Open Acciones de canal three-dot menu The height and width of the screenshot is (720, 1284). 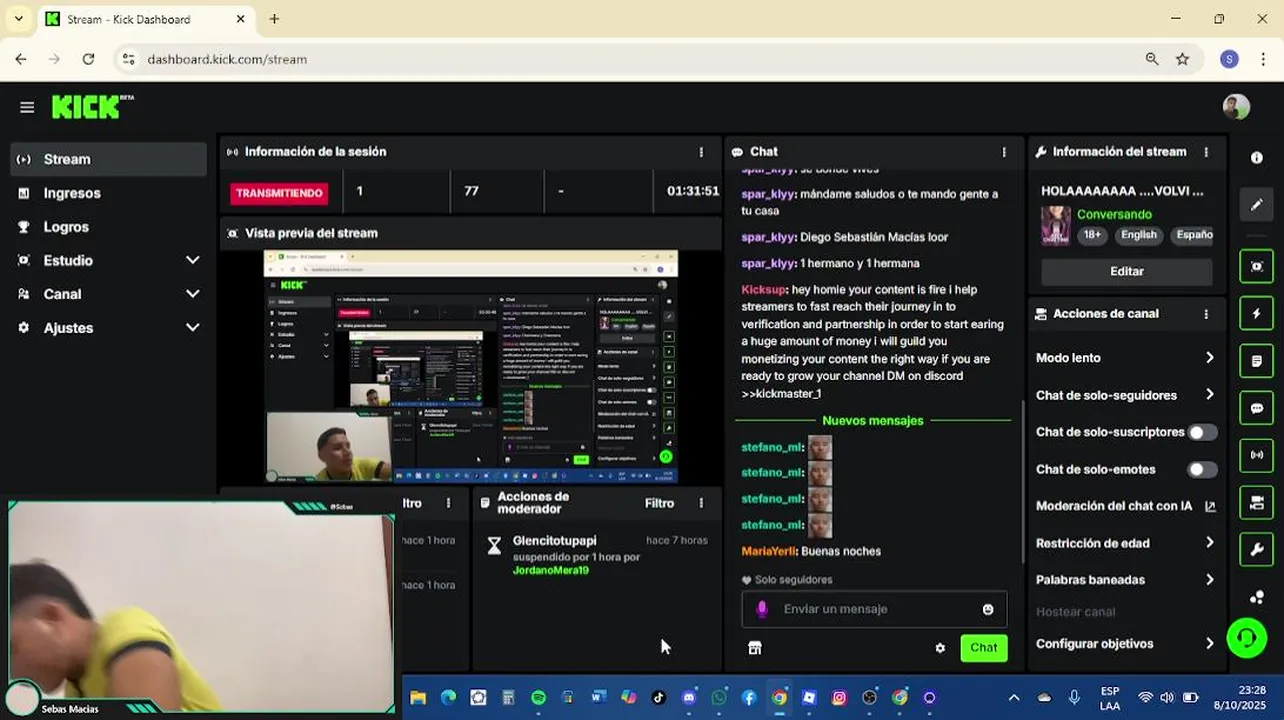click(x=1206, y=314)
